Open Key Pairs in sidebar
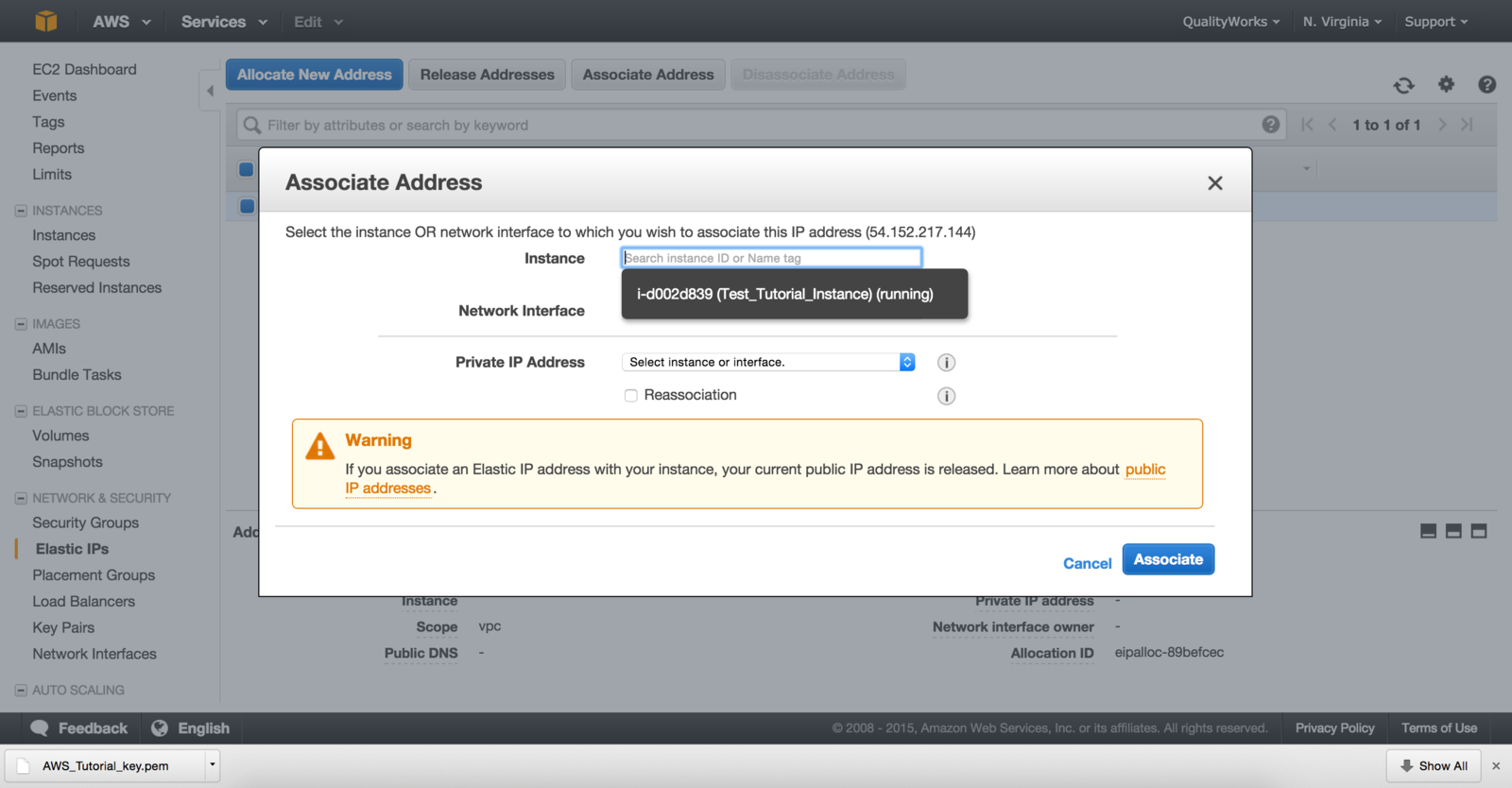The image size is (1512, 788). click(63, 628)
